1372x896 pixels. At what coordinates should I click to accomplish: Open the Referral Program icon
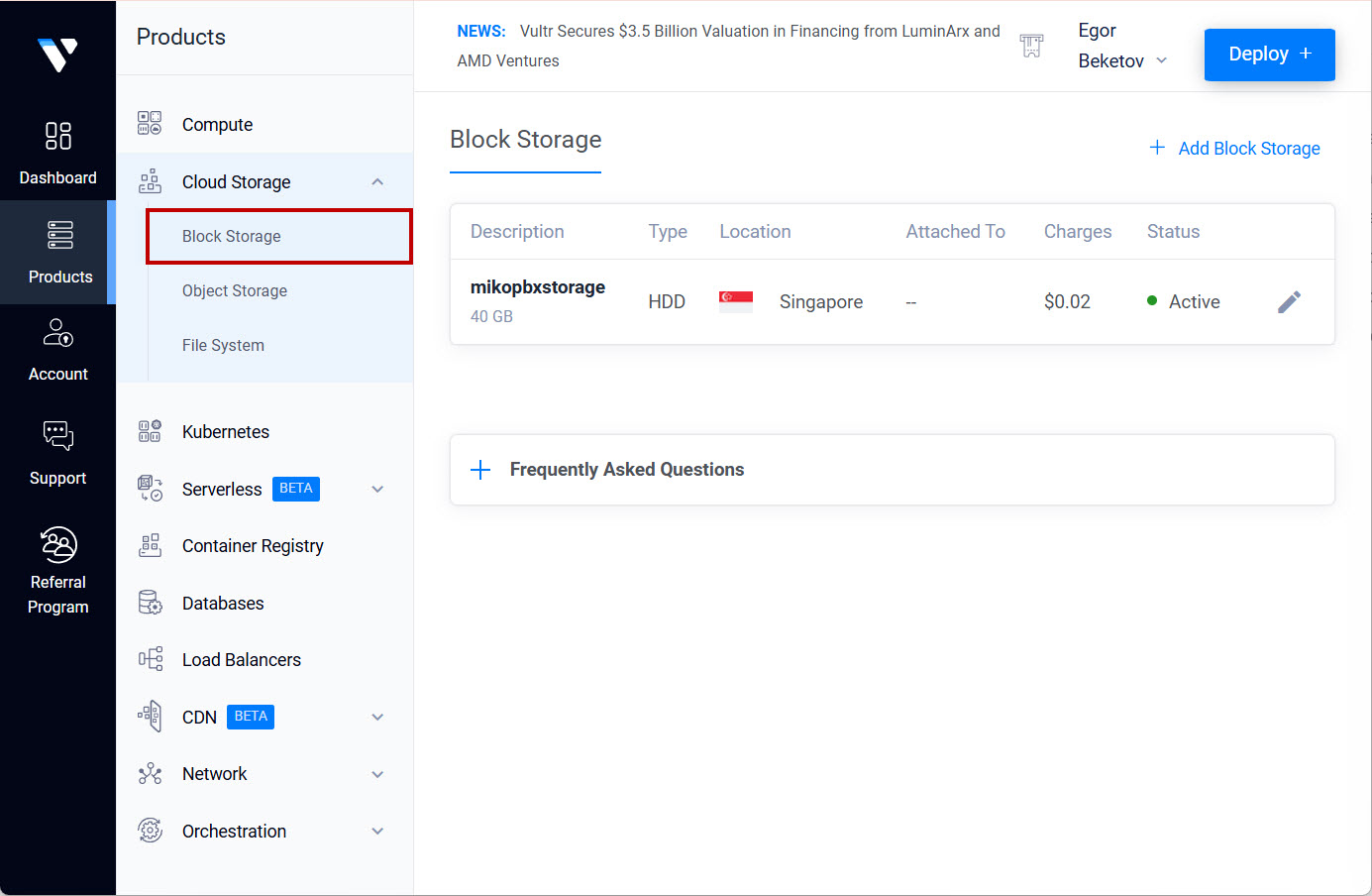click(57, 545)
